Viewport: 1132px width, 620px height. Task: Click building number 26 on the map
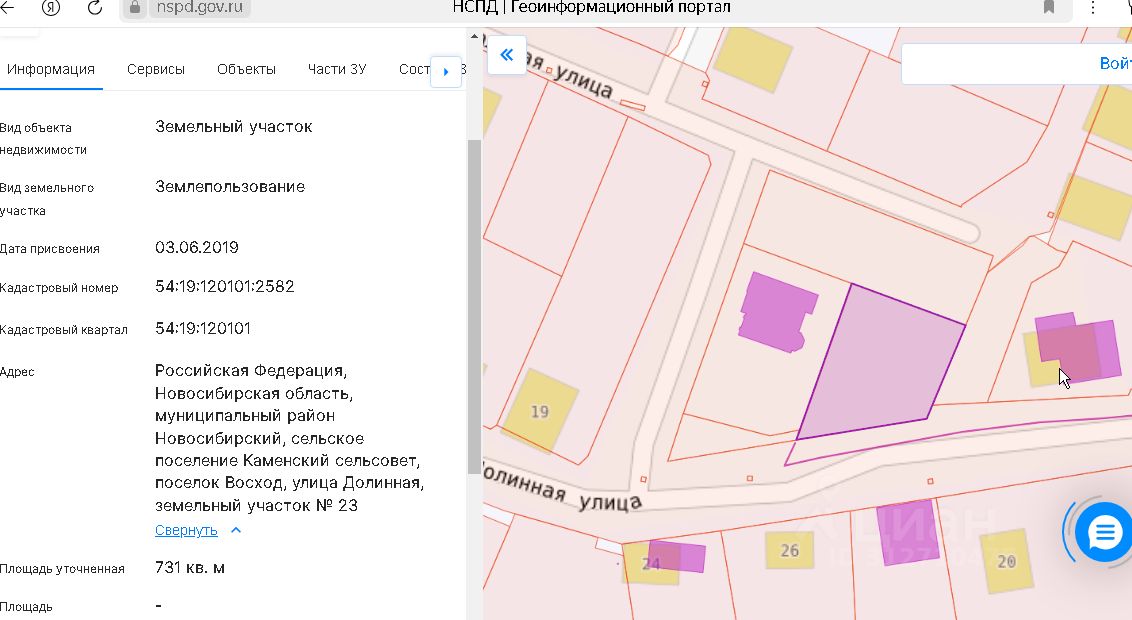click(x=789, y=550)
